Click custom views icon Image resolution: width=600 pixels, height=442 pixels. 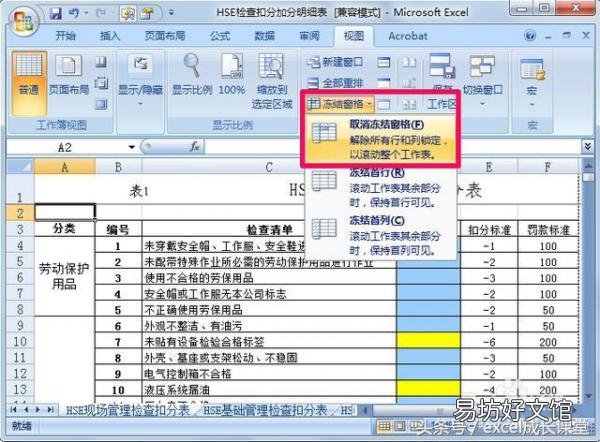click(101, 83)
